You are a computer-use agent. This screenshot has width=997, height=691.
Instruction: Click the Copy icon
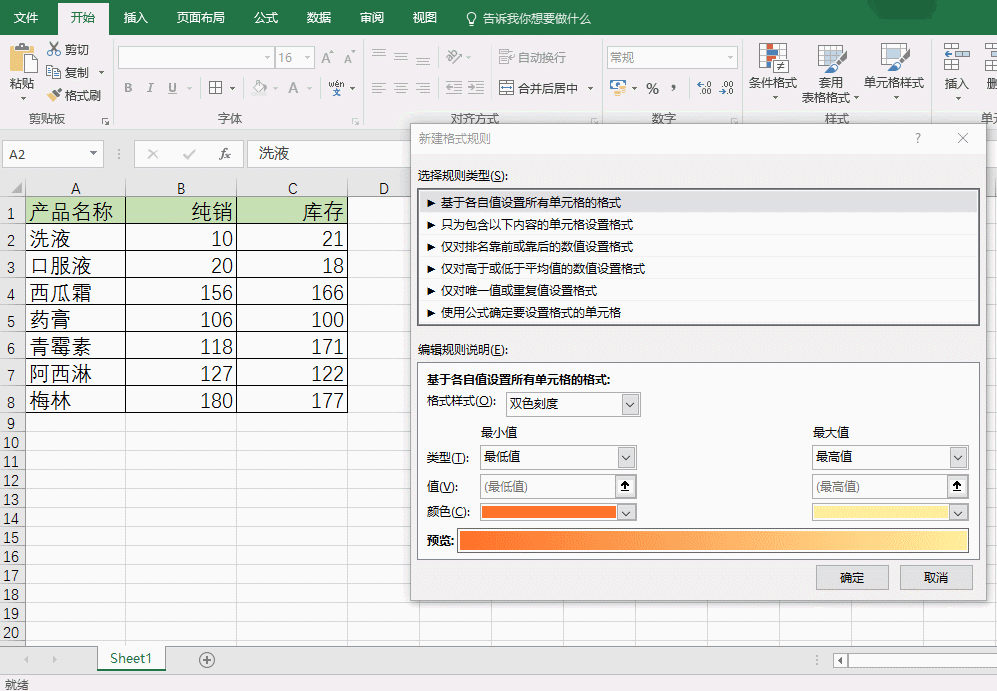click(x=54, y=72)
